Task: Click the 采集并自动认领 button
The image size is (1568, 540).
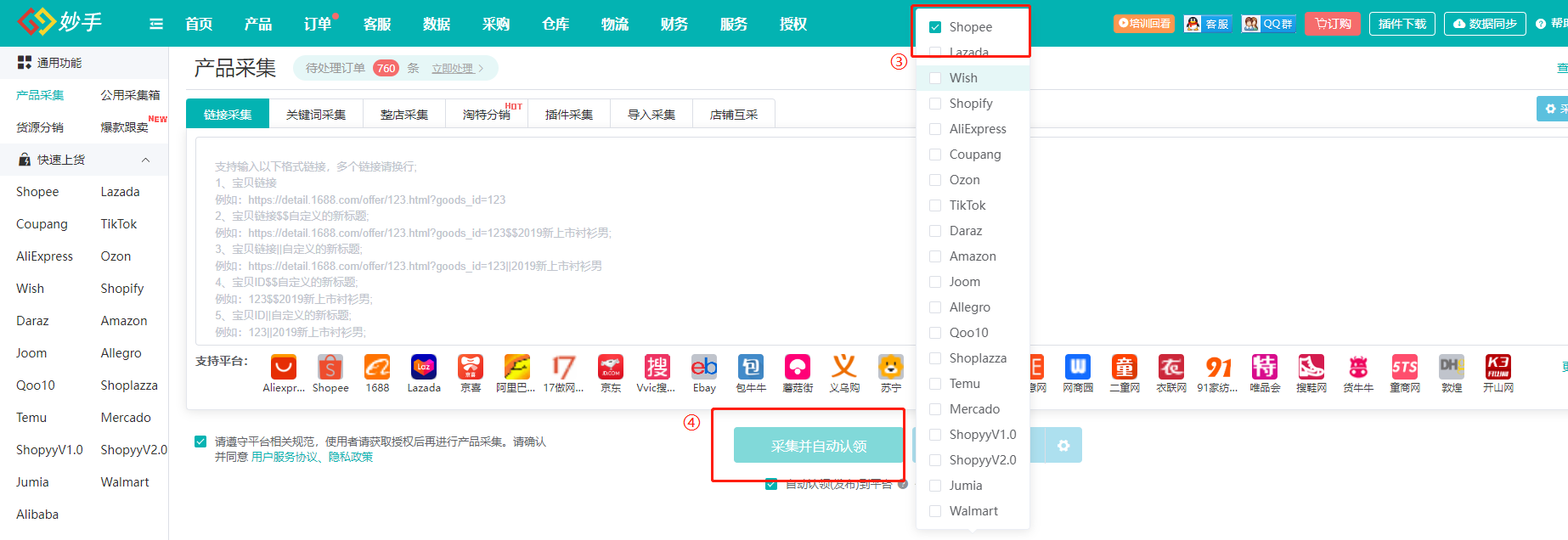Action: click(819, 446)
